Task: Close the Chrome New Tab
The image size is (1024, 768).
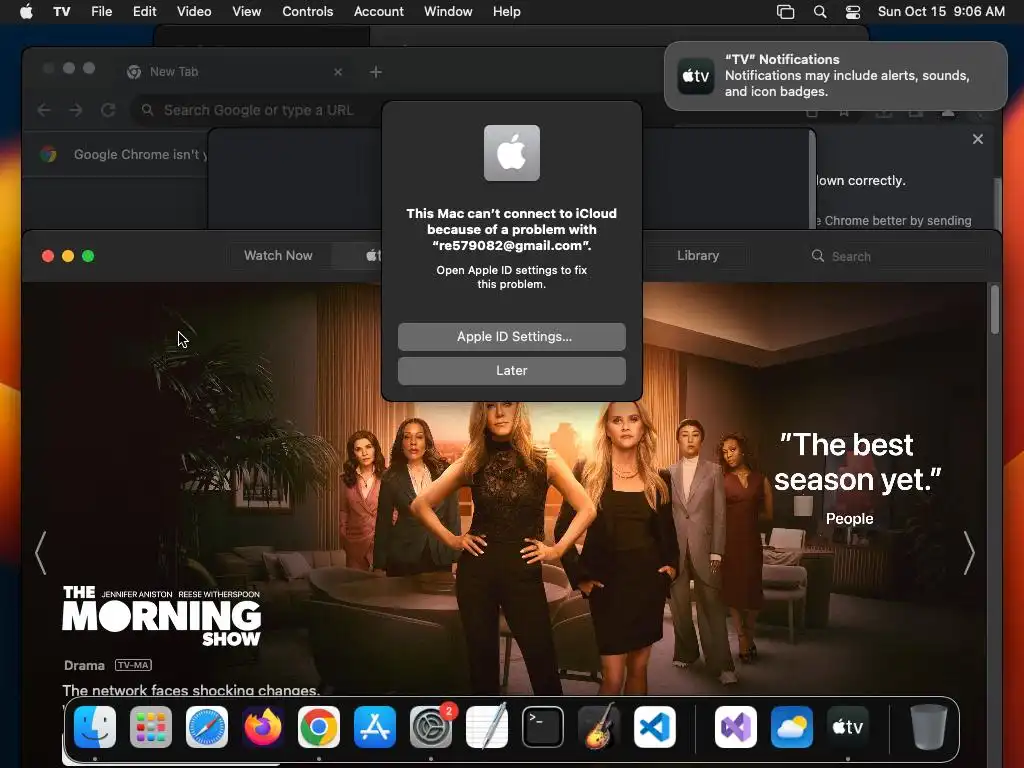Action: [x=338, y=72]
